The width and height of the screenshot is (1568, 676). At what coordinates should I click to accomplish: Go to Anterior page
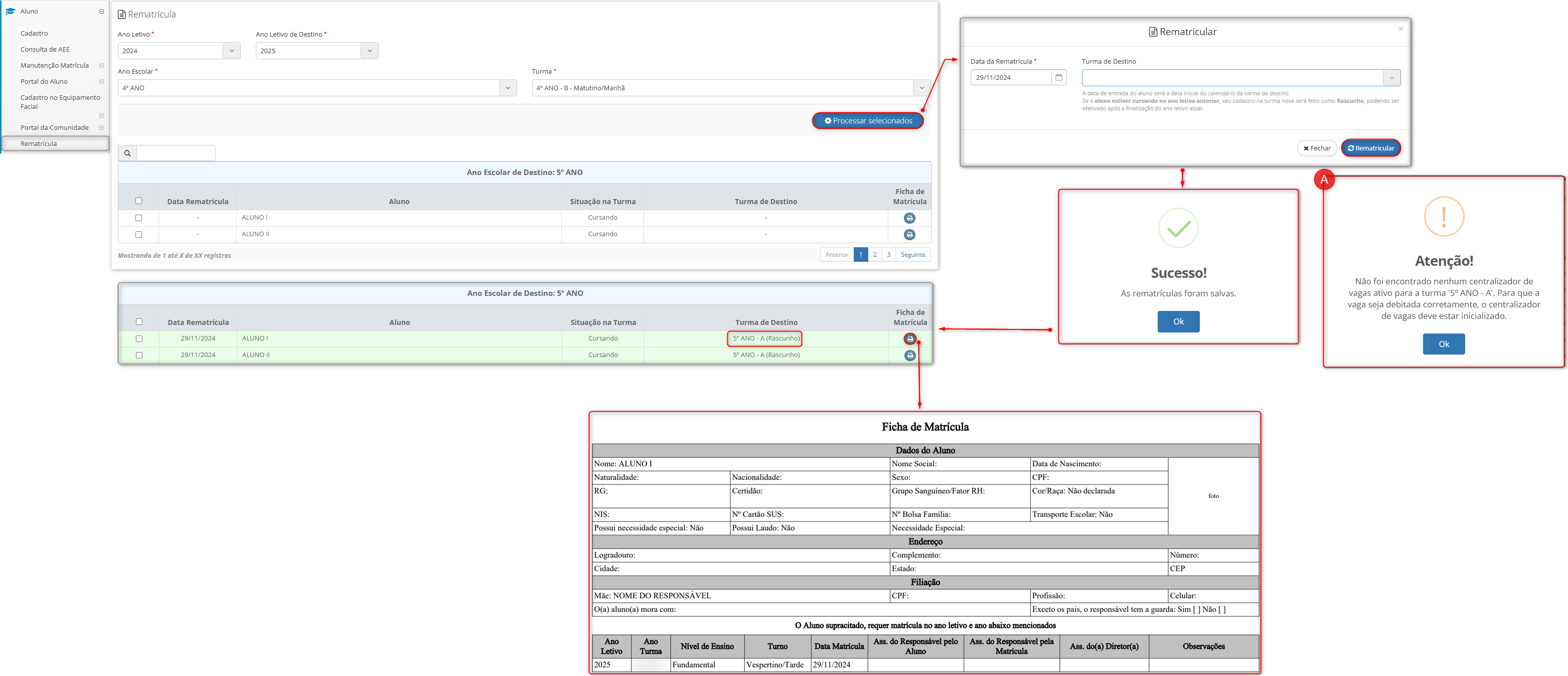click(836, 254)
